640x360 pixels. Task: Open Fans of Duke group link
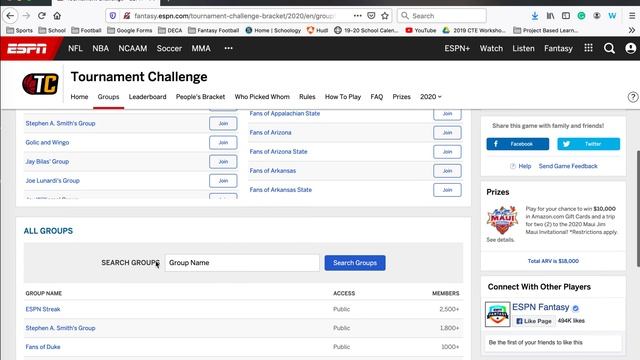pos(43,347)
